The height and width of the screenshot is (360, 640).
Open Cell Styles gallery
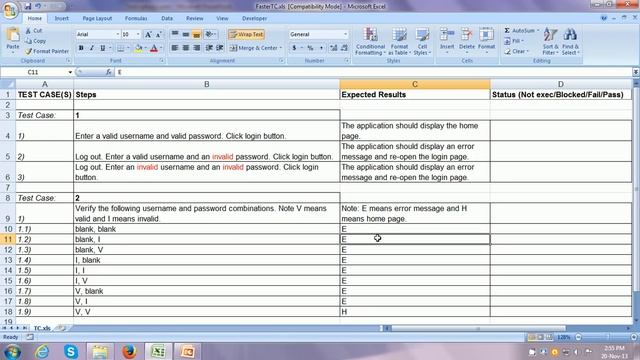coord(422,41)
